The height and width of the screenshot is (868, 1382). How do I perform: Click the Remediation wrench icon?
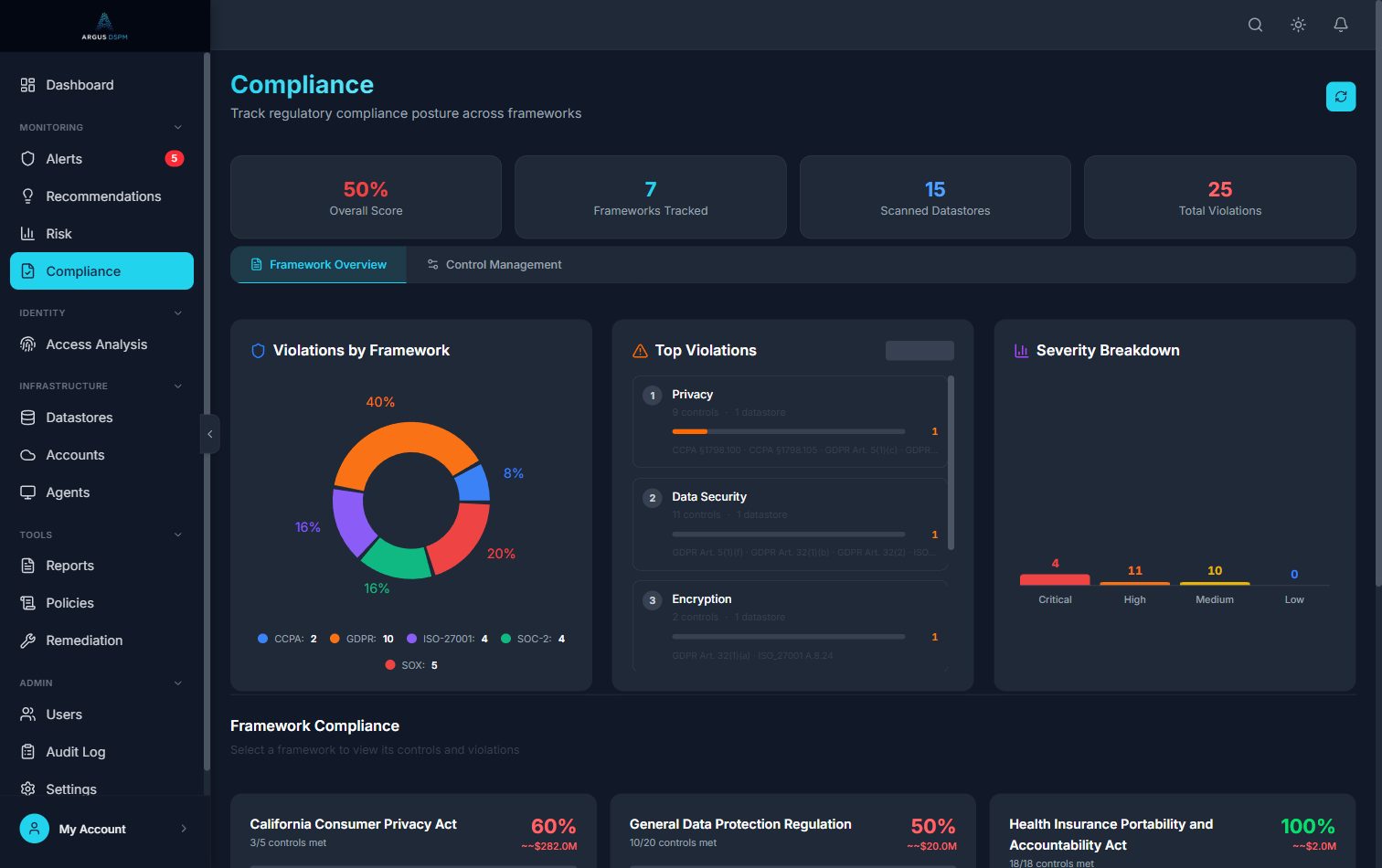click(27, 640)
